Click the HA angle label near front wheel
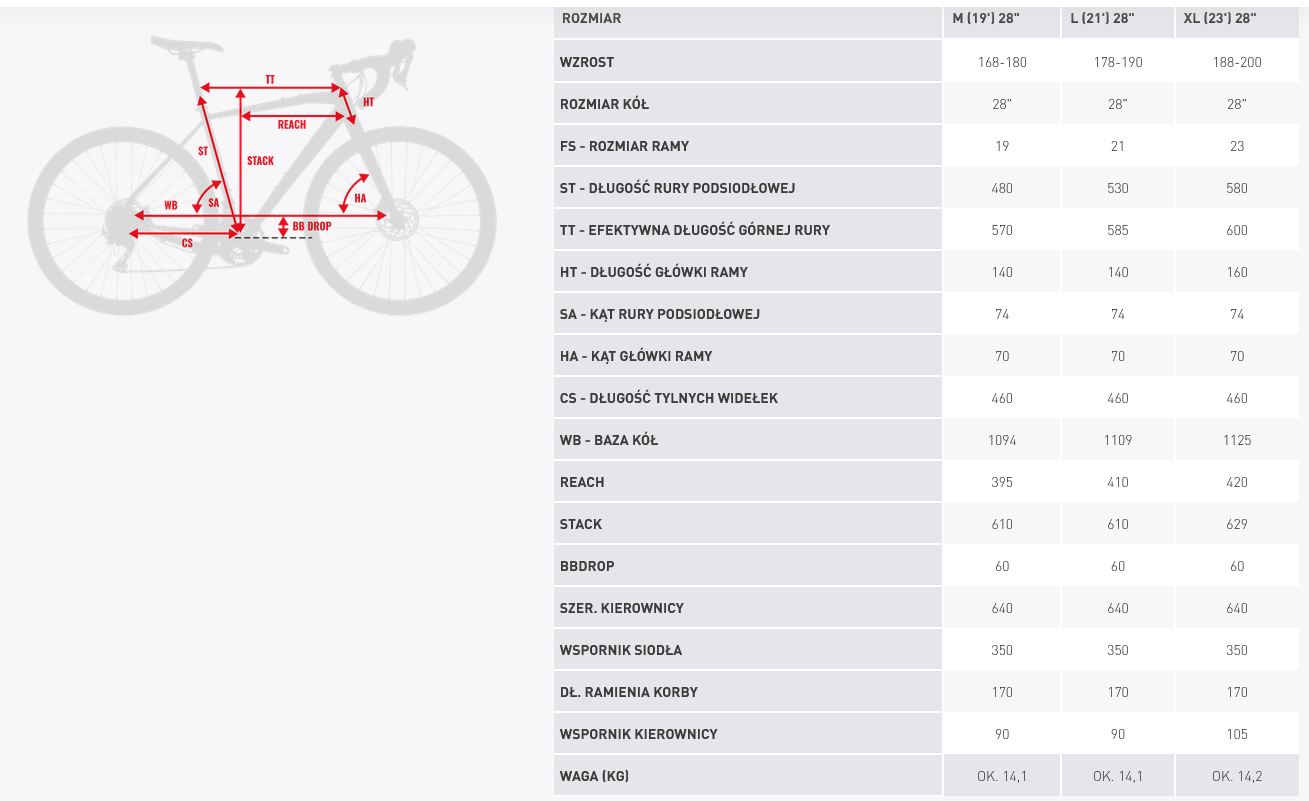This screenshot has width=1309, height=801. 360,198
